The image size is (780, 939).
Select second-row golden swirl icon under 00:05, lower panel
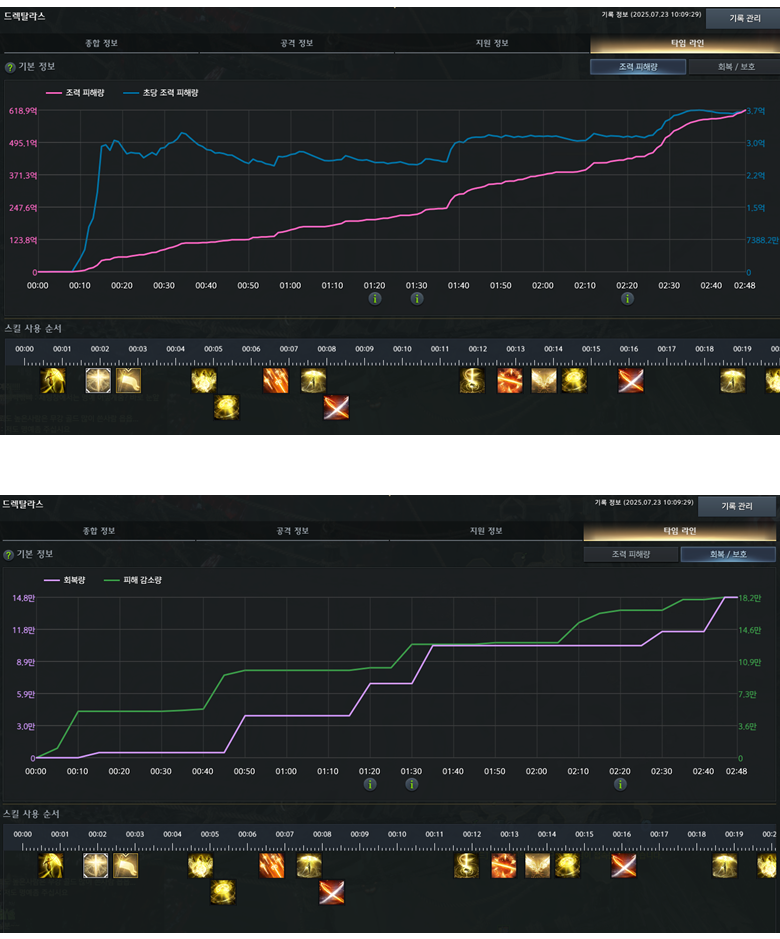[223, 892]
